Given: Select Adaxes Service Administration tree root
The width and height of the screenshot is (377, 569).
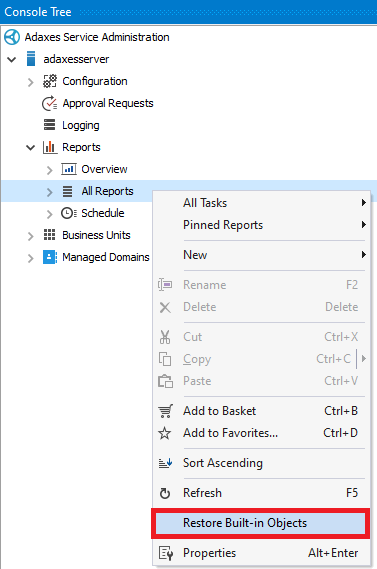Looking at the screenshot, I should 97,37.
